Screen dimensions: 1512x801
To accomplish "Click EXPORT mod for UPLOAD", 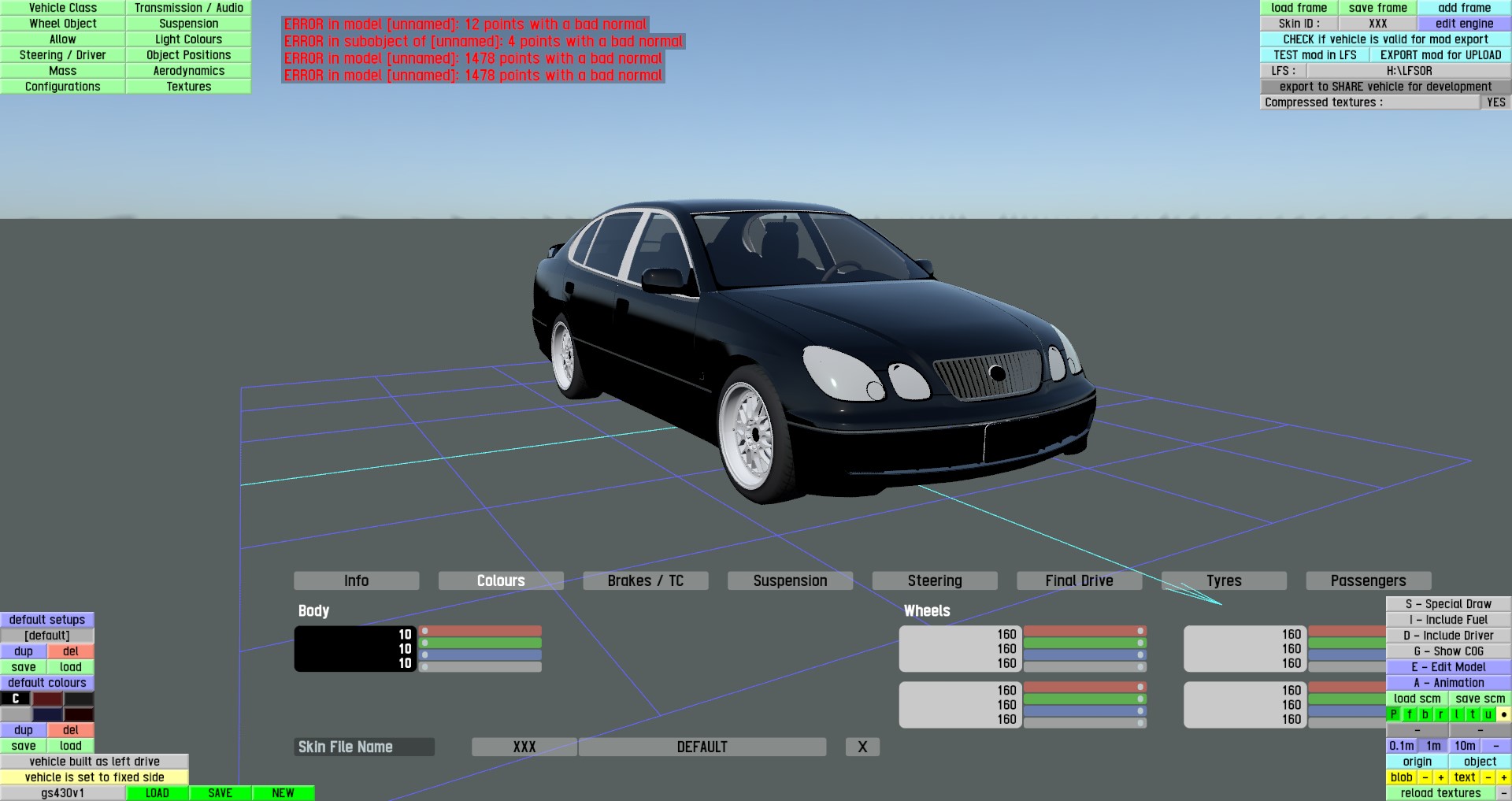I will 1441,55.
